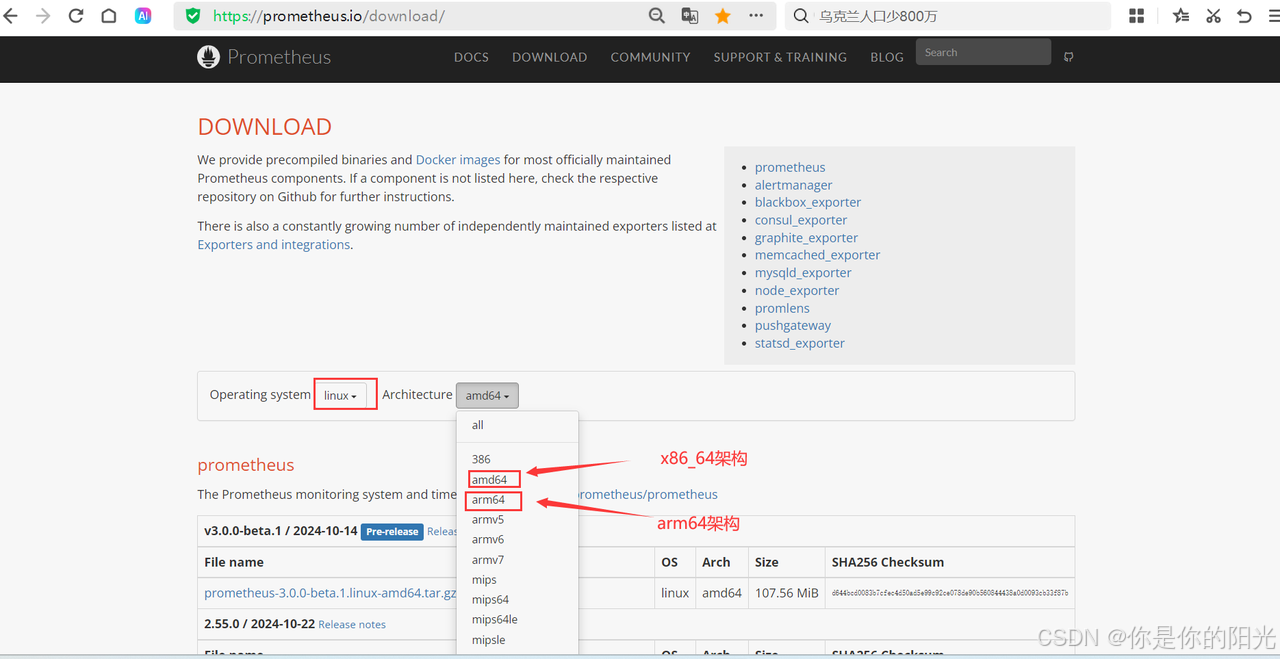Viewport: 1280px width, 659px height.
Task: Collapse the Architecture amd64 dropdown
Action: click(487, 395)
